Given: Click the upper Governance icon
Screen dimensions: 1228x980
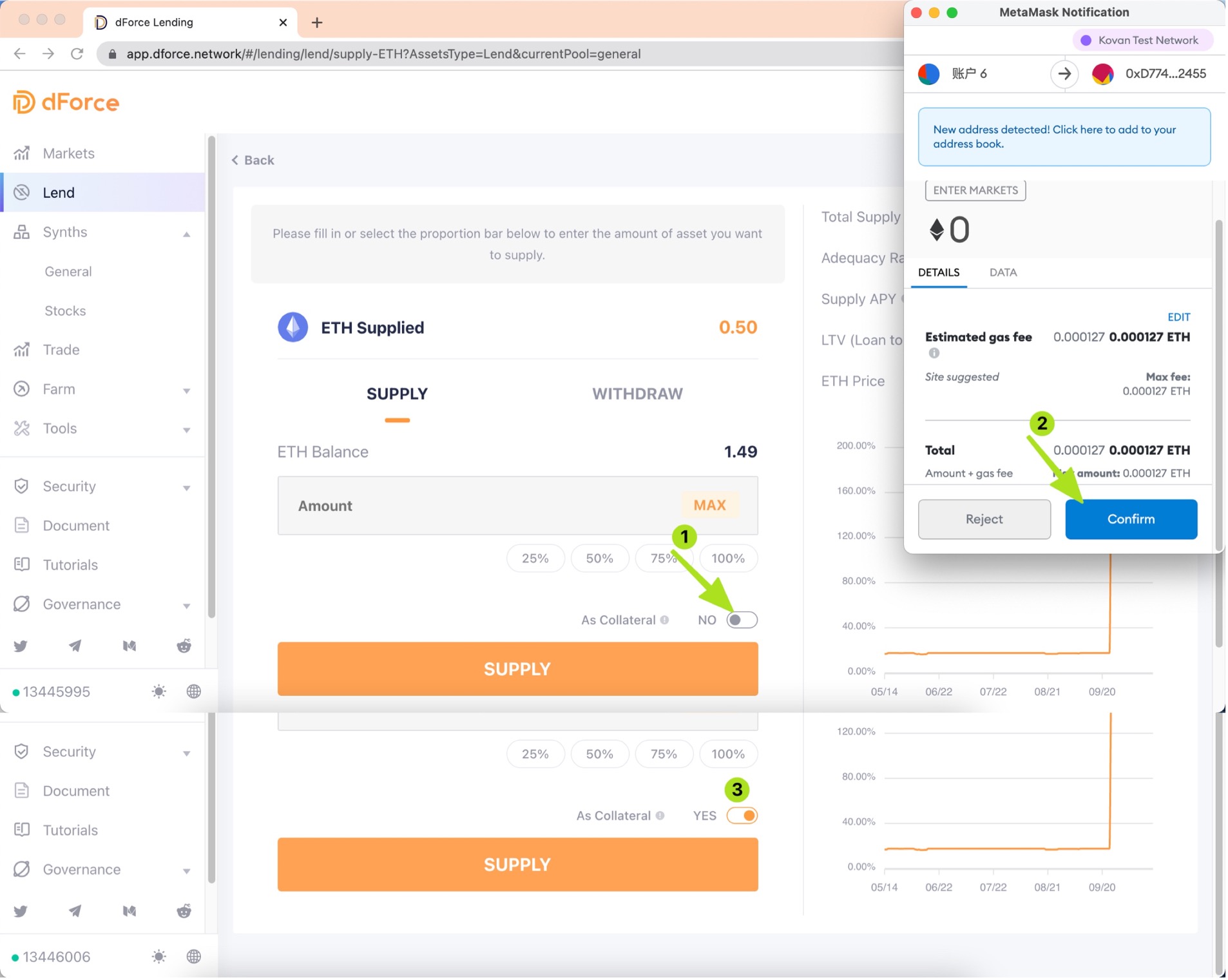Looking at the screenshot, I should 21,604.
